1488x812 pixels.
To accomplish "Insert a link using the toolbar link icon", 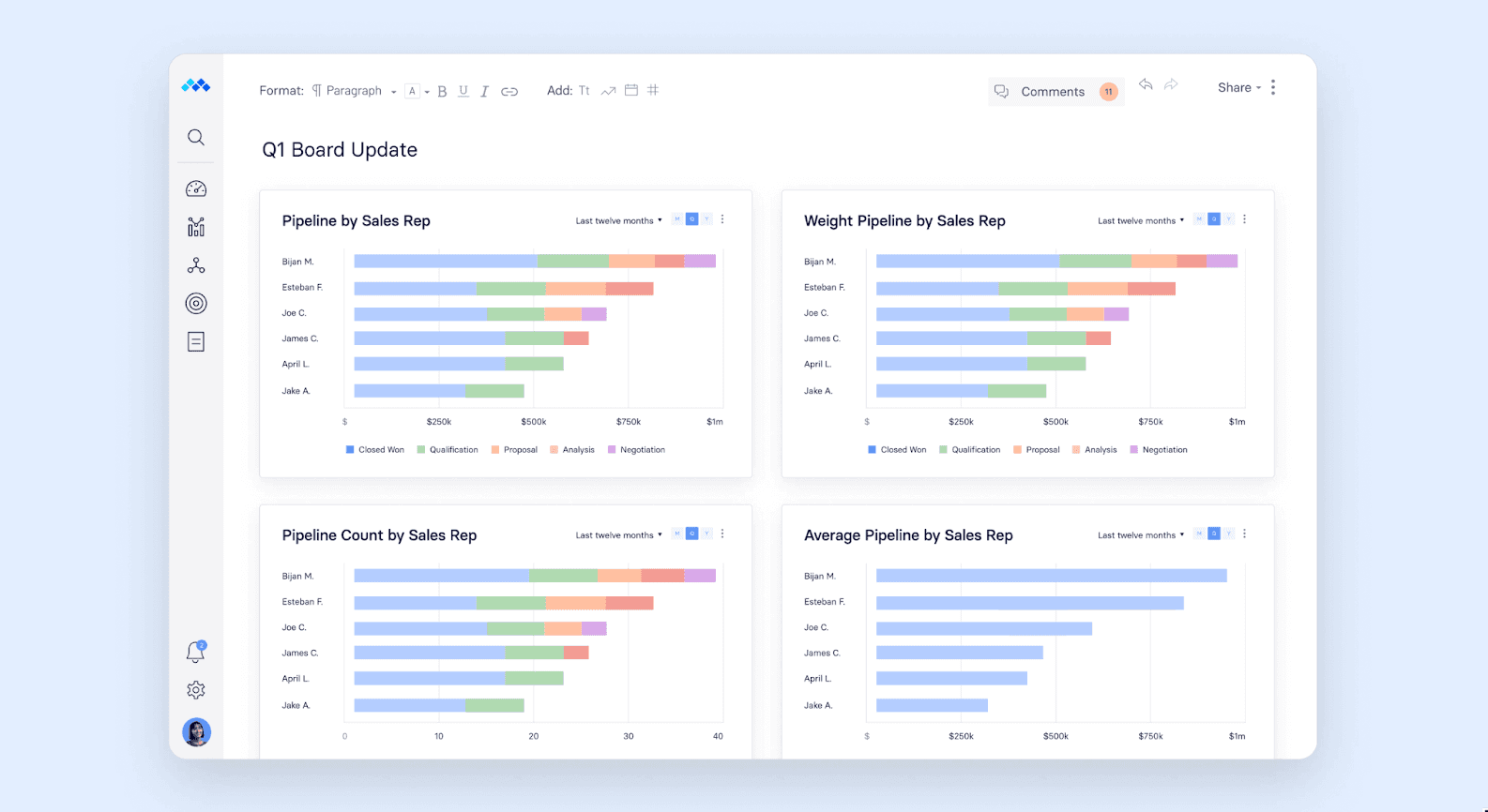I will click(x=509, y=91).
